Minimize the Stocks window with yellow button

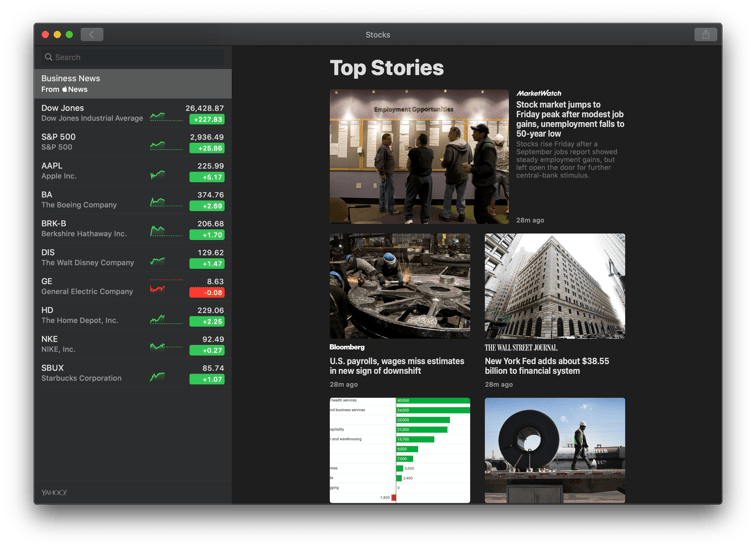57,35
